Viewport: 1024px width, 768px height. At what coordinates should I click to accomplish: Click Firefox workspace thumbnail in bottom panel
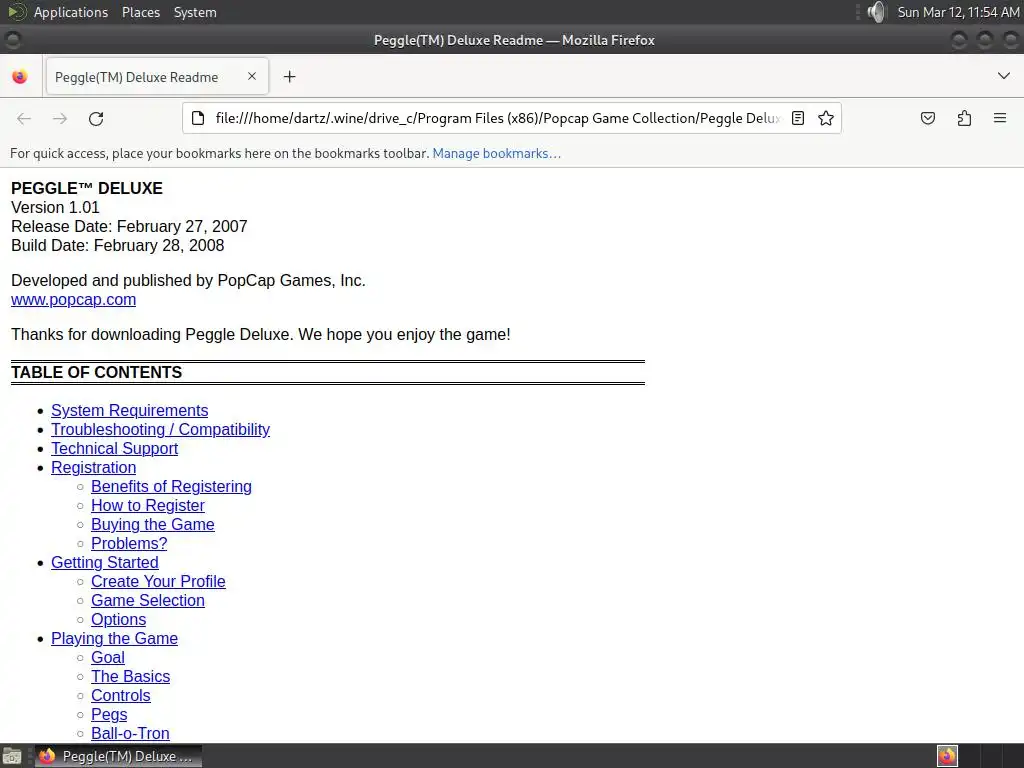click(x=947, y=756)
